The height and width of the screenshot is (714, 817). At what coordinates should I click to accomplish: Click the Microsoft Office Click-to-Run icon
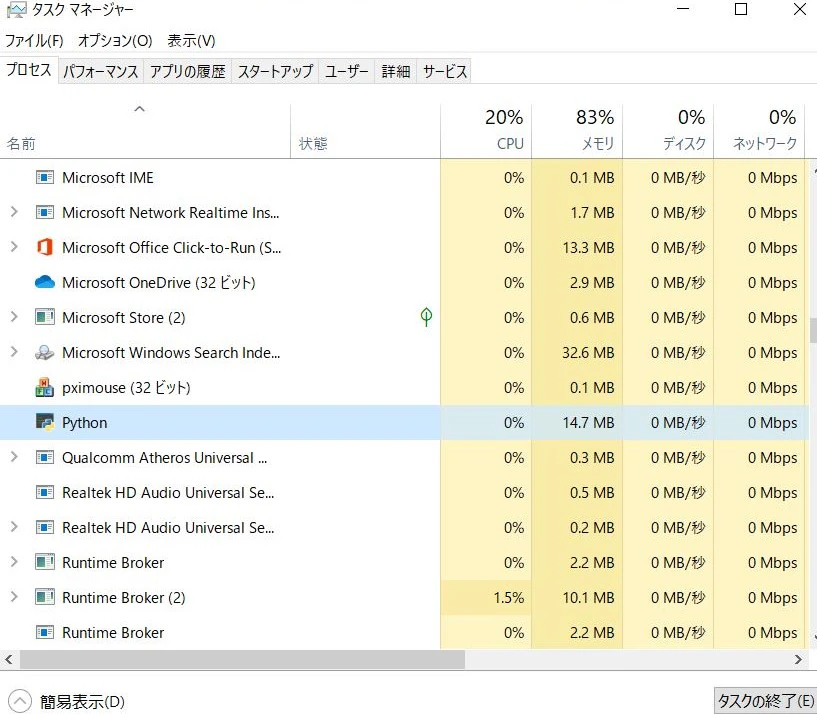pos(45,247)
